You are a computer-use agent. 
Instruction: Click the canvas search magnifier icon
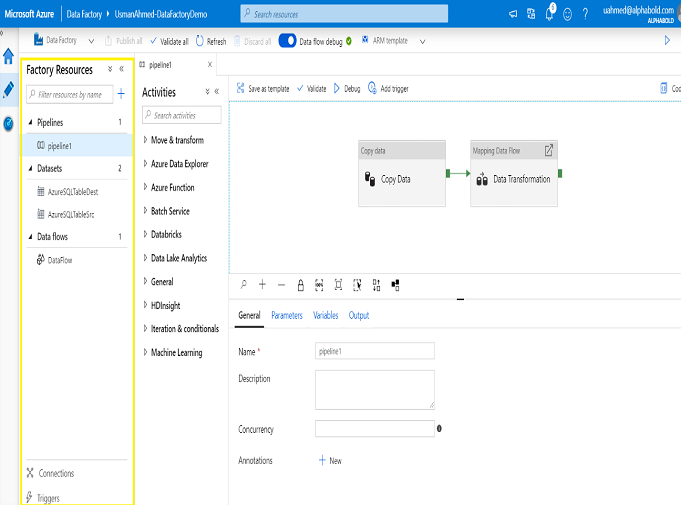click(x=243, y=284)
